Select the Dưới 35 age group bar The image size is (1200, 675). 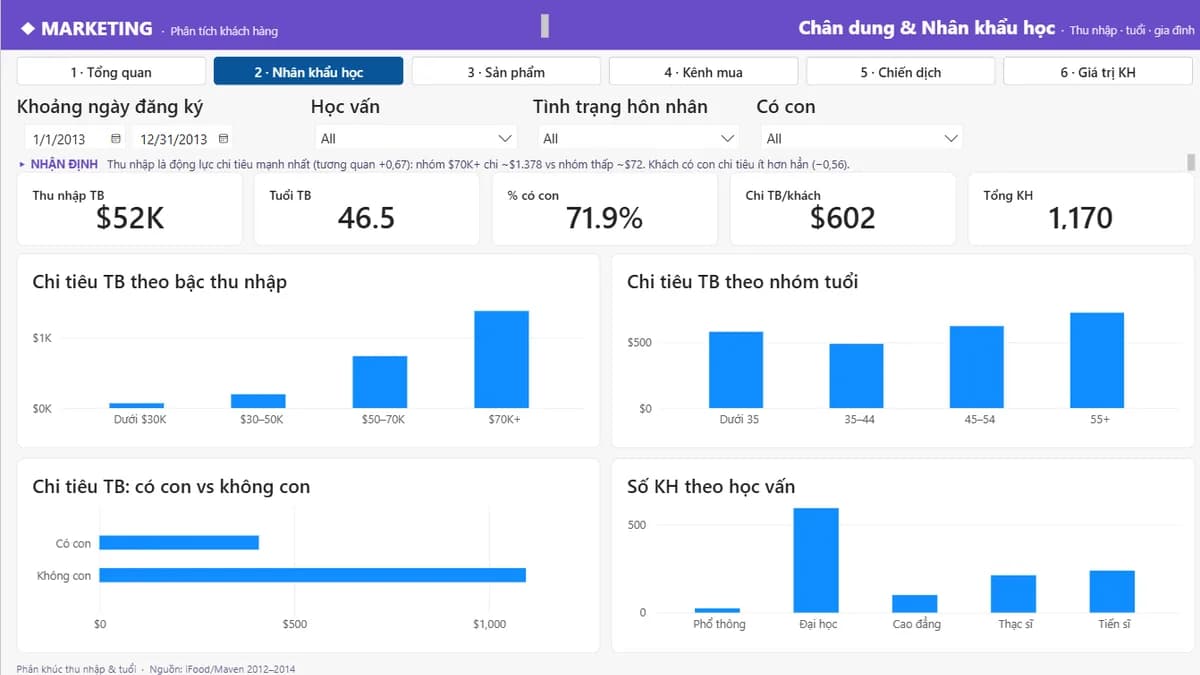736,370
